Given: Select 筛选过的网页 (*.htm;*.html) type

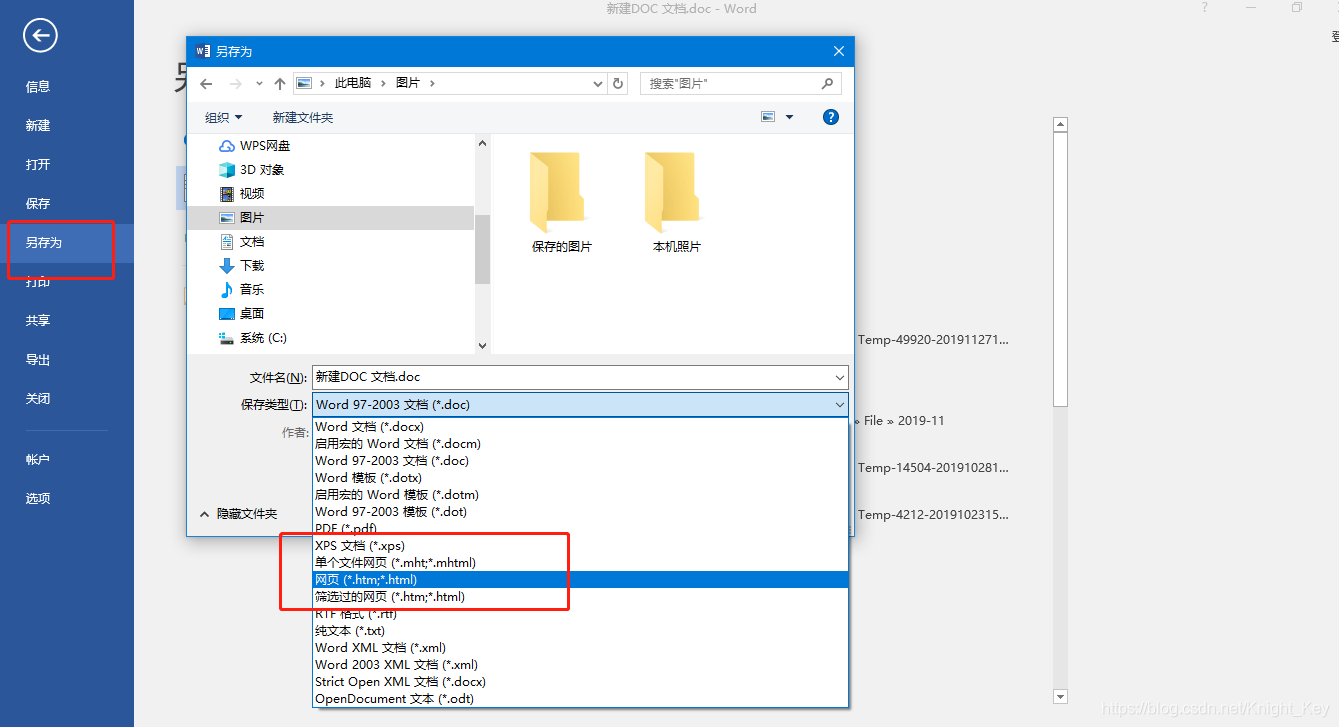Looking at the screenshot, I should [580, 597].
